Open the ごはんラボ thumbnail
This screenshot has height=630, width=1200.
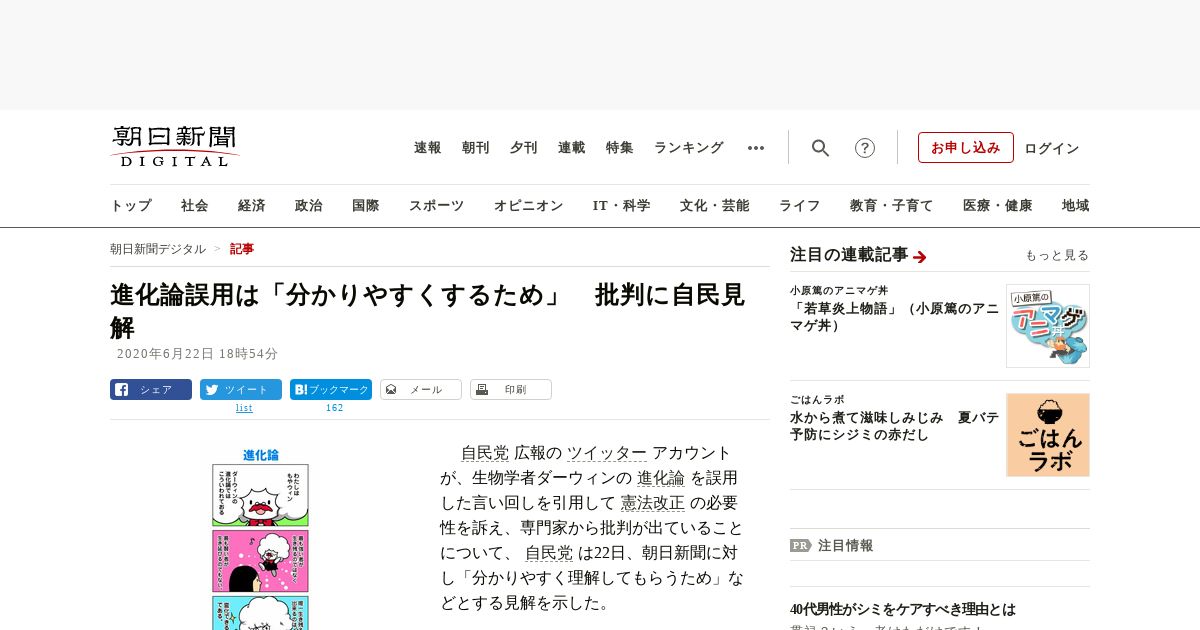click(1048, 435)
